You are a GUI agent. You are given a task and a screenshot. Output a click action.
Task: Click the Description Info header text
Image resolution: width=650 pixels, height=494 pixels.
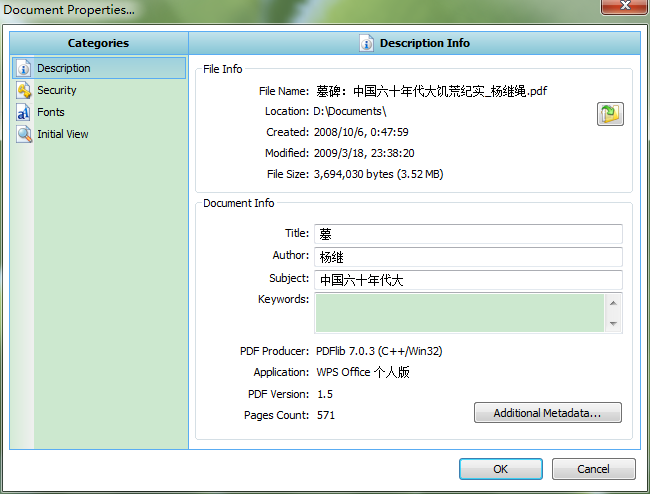(424, 43)
